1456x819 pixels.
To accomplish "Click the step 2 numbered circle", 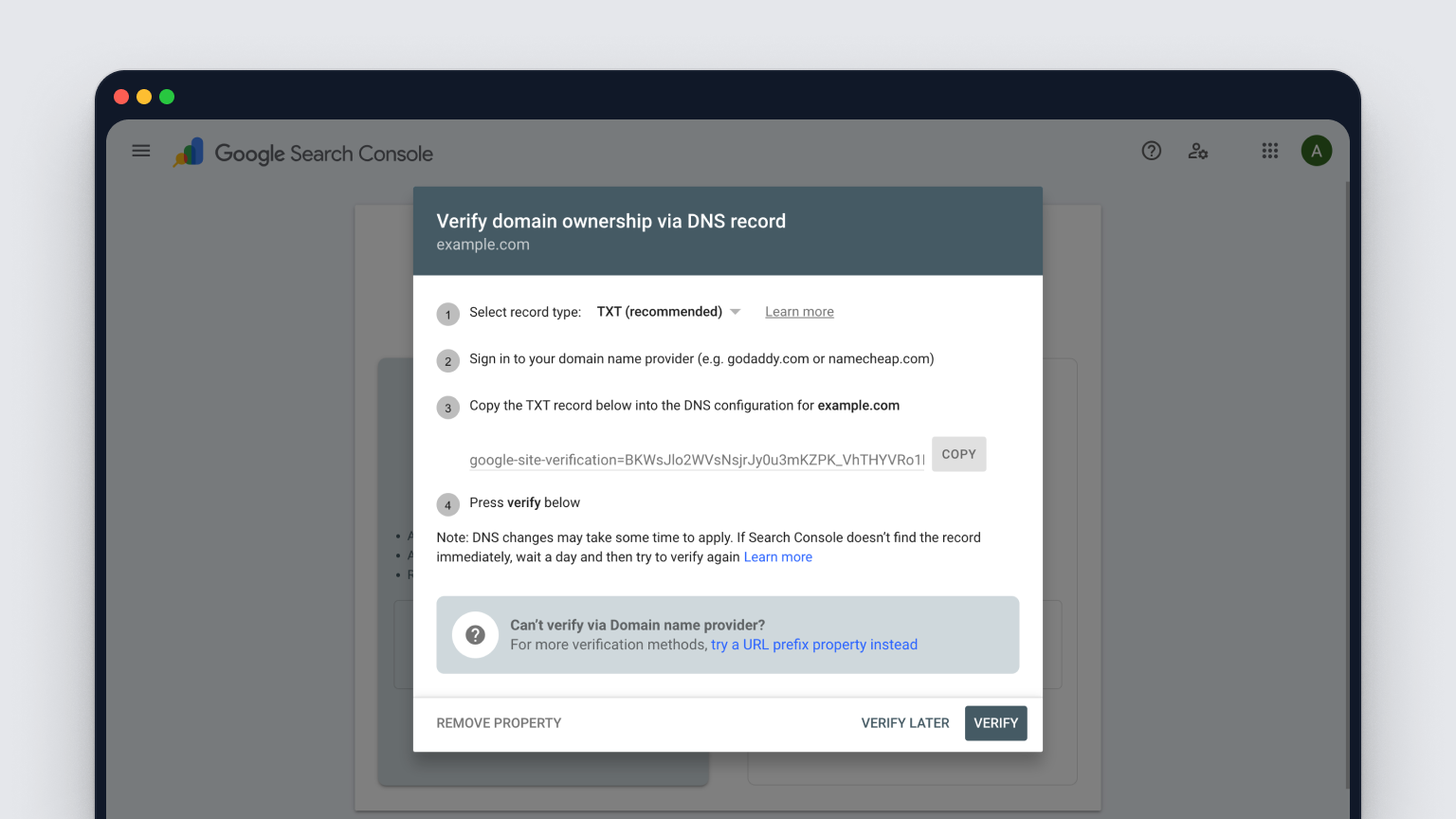I will coord(447,360).
